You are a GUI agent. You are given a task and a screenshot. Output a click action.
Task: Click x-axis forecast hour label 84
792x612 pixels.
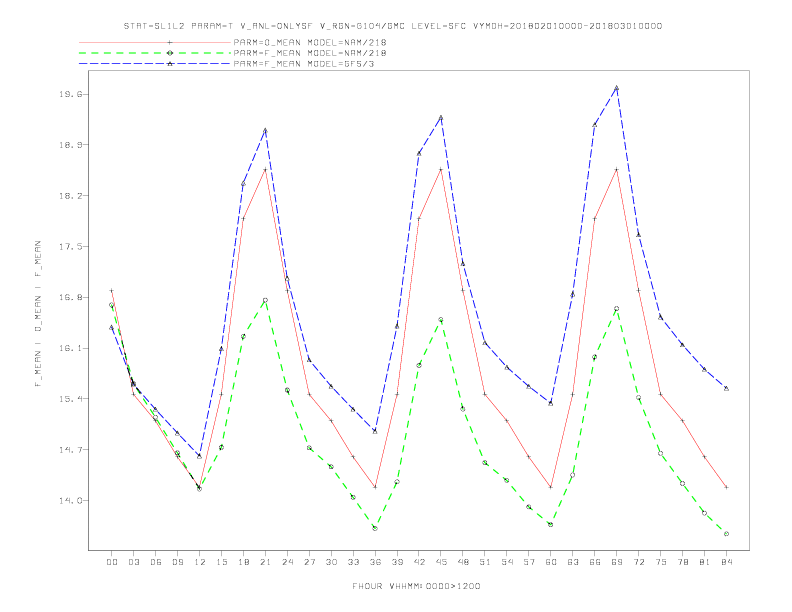[726, 562]
